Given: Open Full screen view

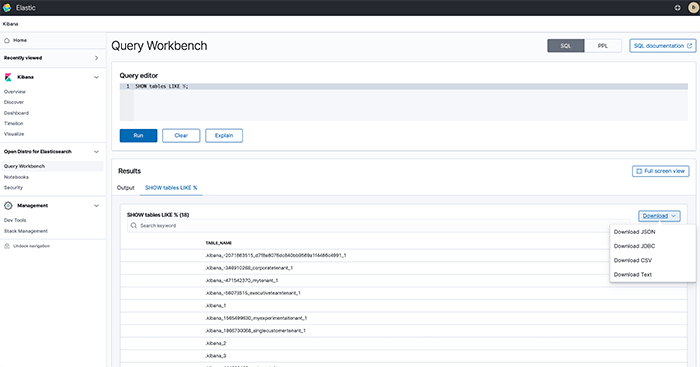Looking at the screenshot, I should pos(661,171).
